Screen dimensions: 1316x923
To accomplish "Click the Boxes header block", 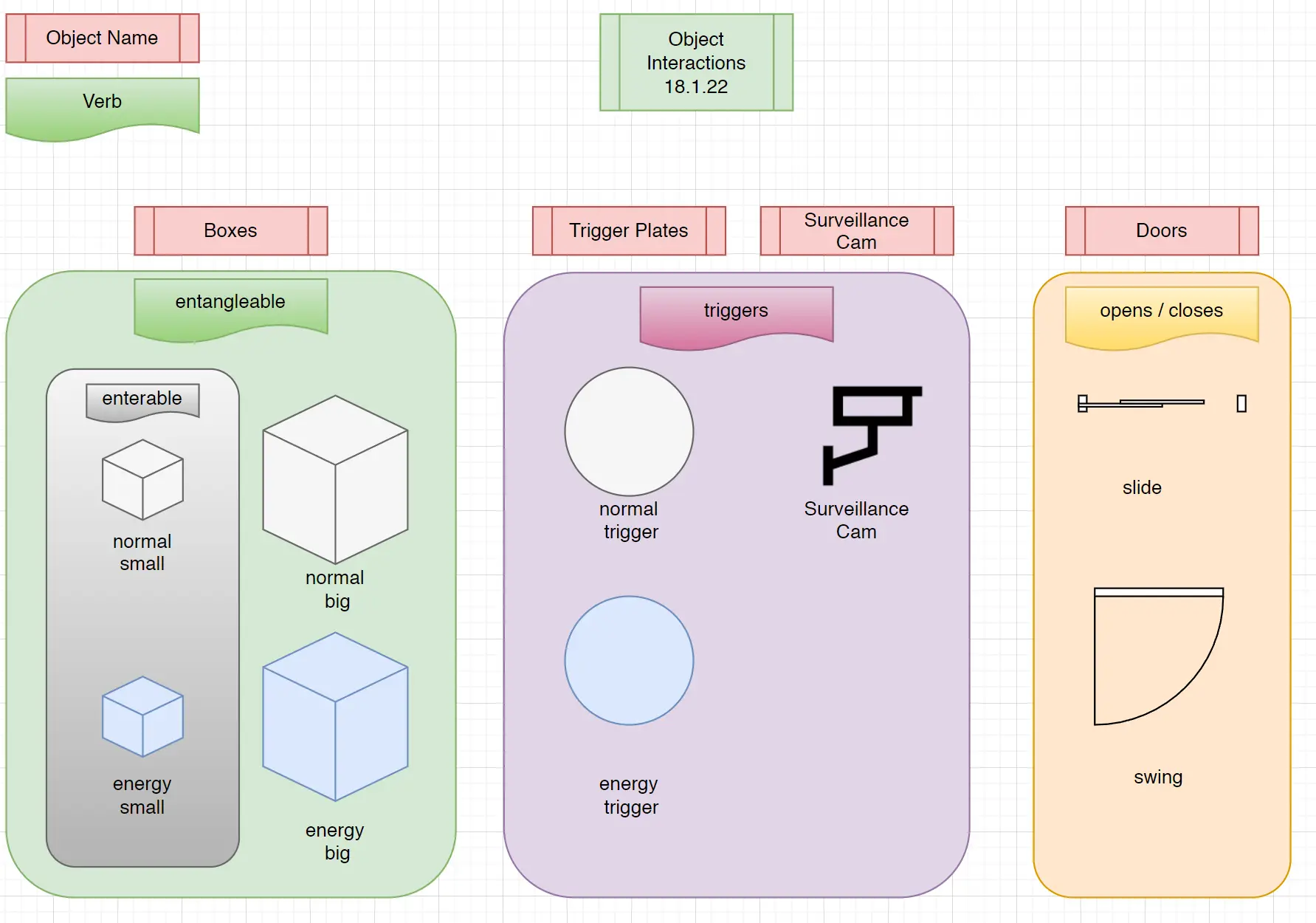I will point(231,230).
